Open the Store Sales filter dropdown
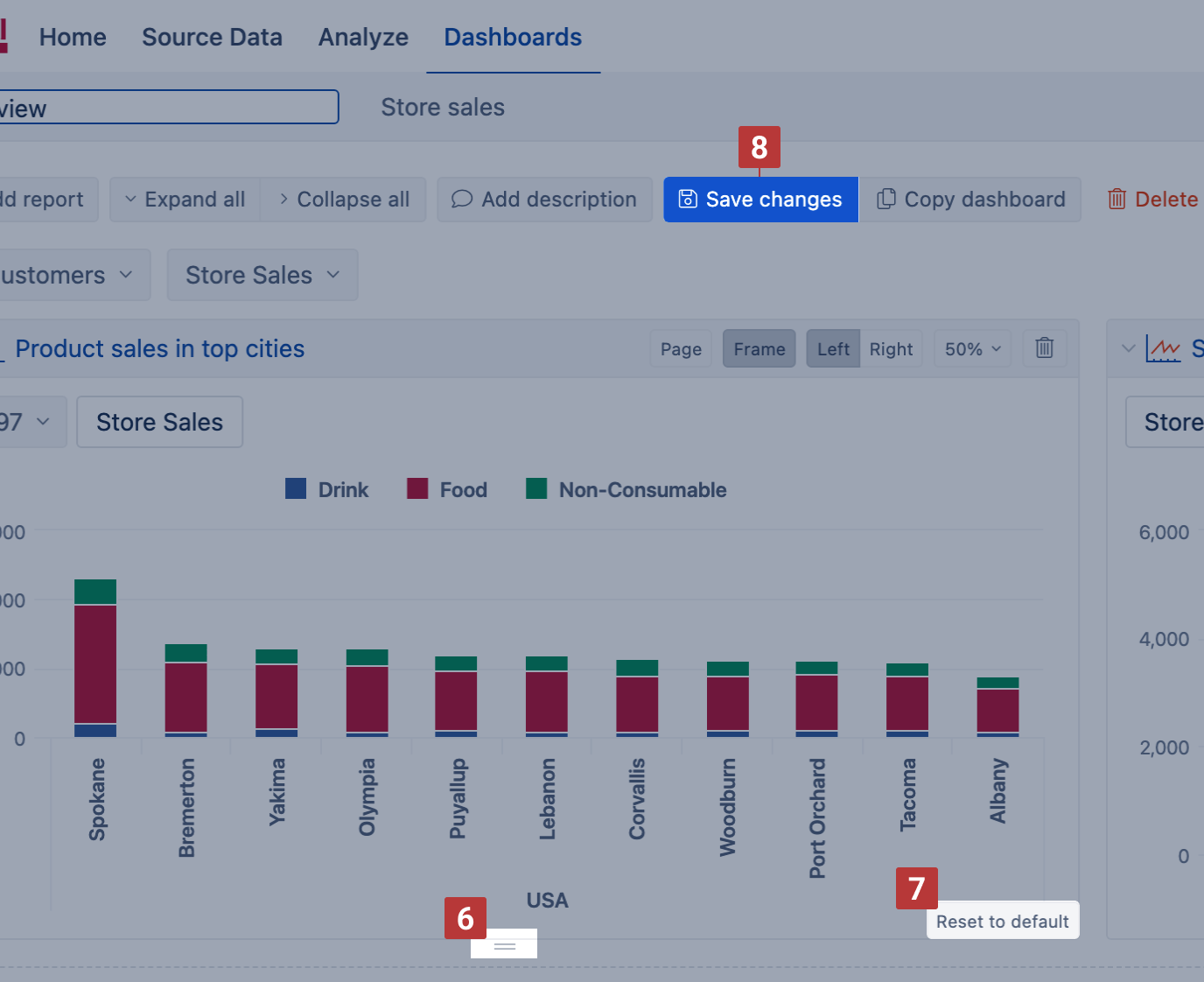This screenshot has width=1204, height=982. coord(262,275)
